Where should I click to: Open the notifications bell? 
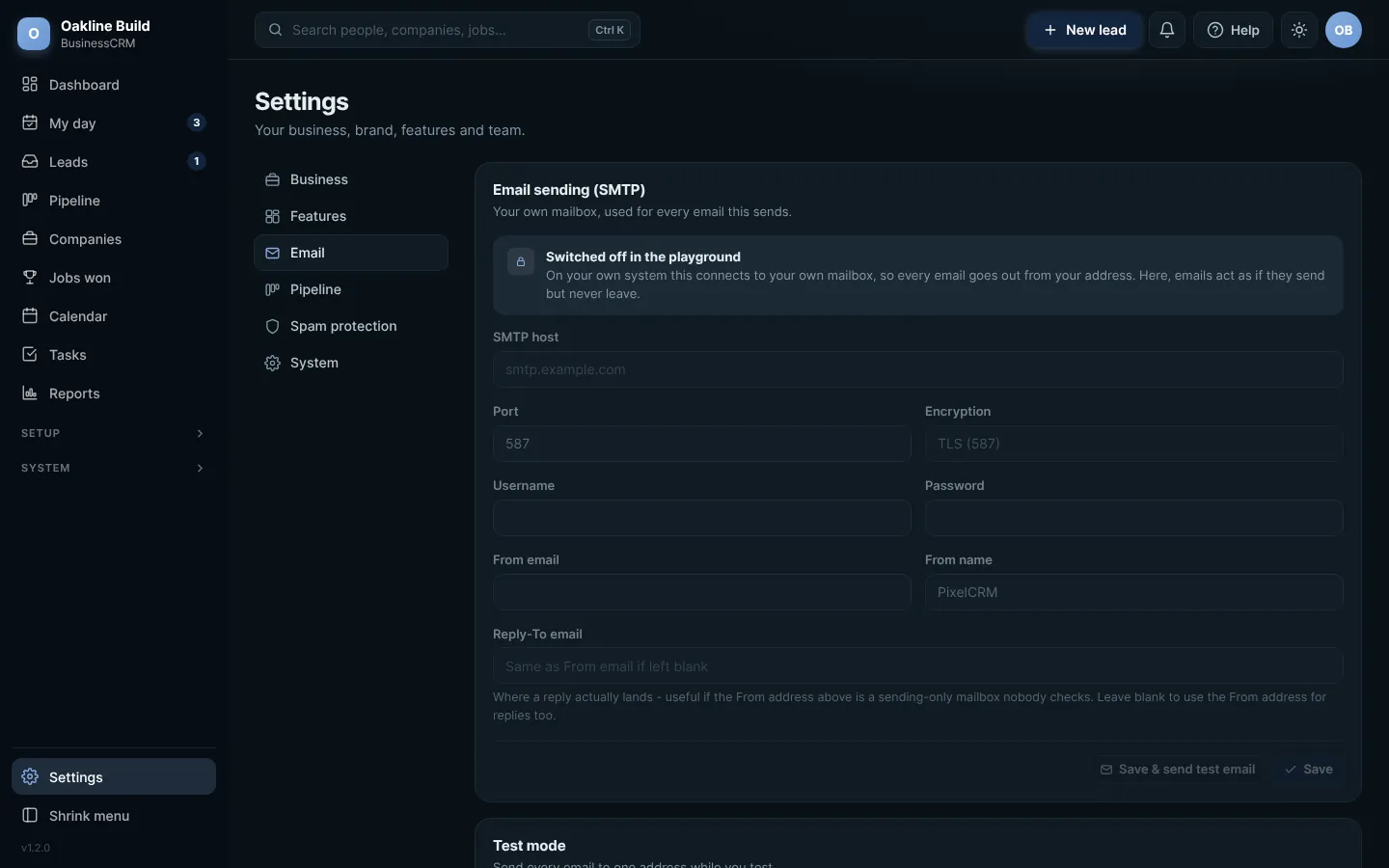click(x=1167, y=30)
